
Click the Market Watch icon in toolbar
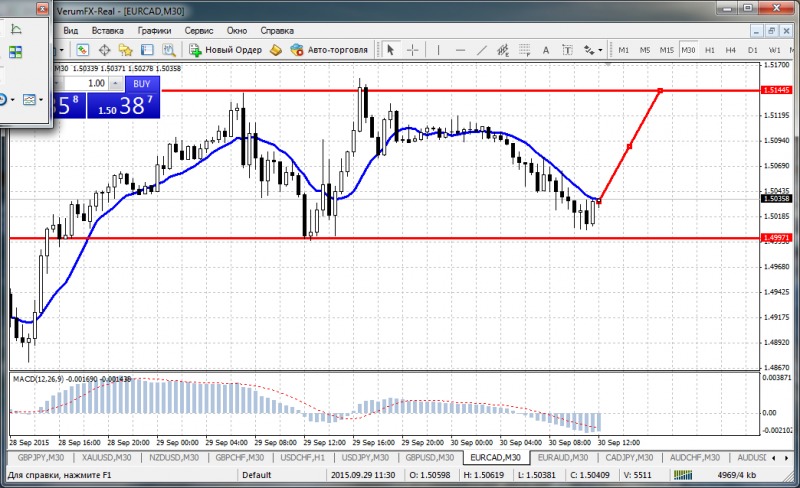coord(82,49)
